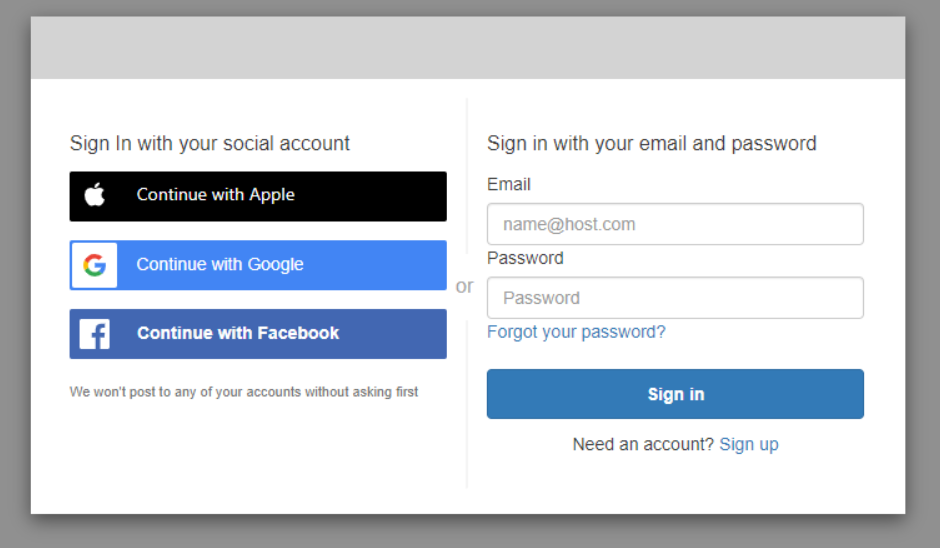Click the Google "G" logo icon
This screenshot has height=548, width=940.
click(95, 265)
